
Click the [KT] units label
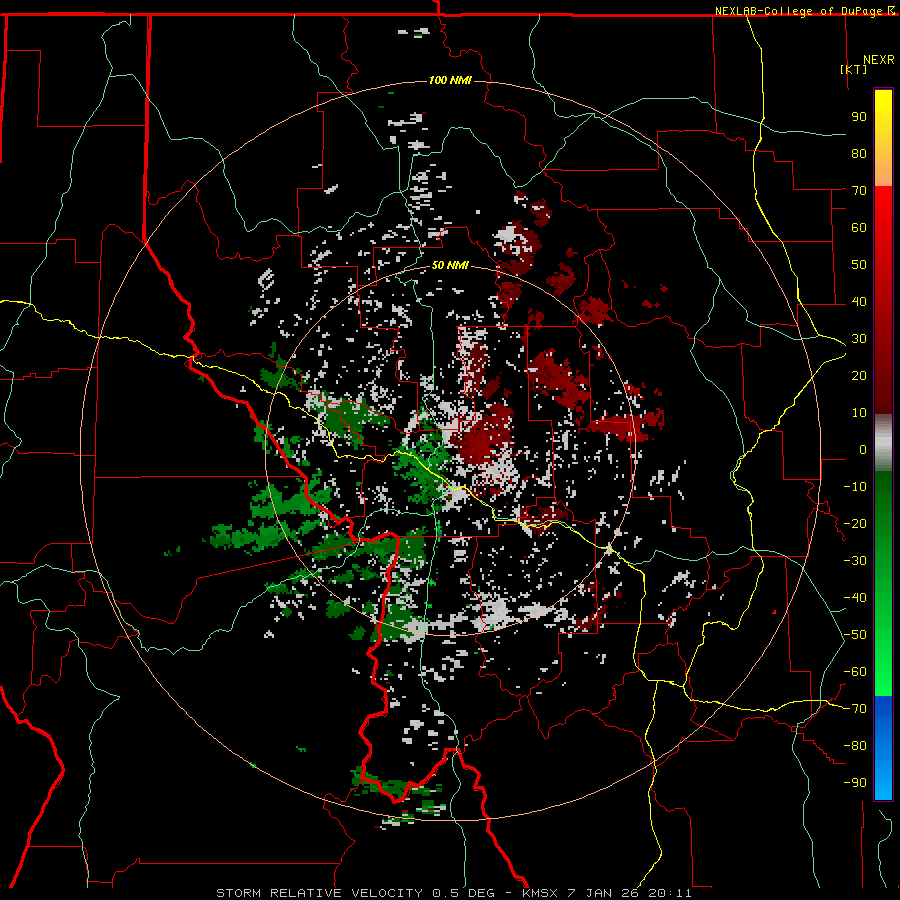[x=854, y=69]
